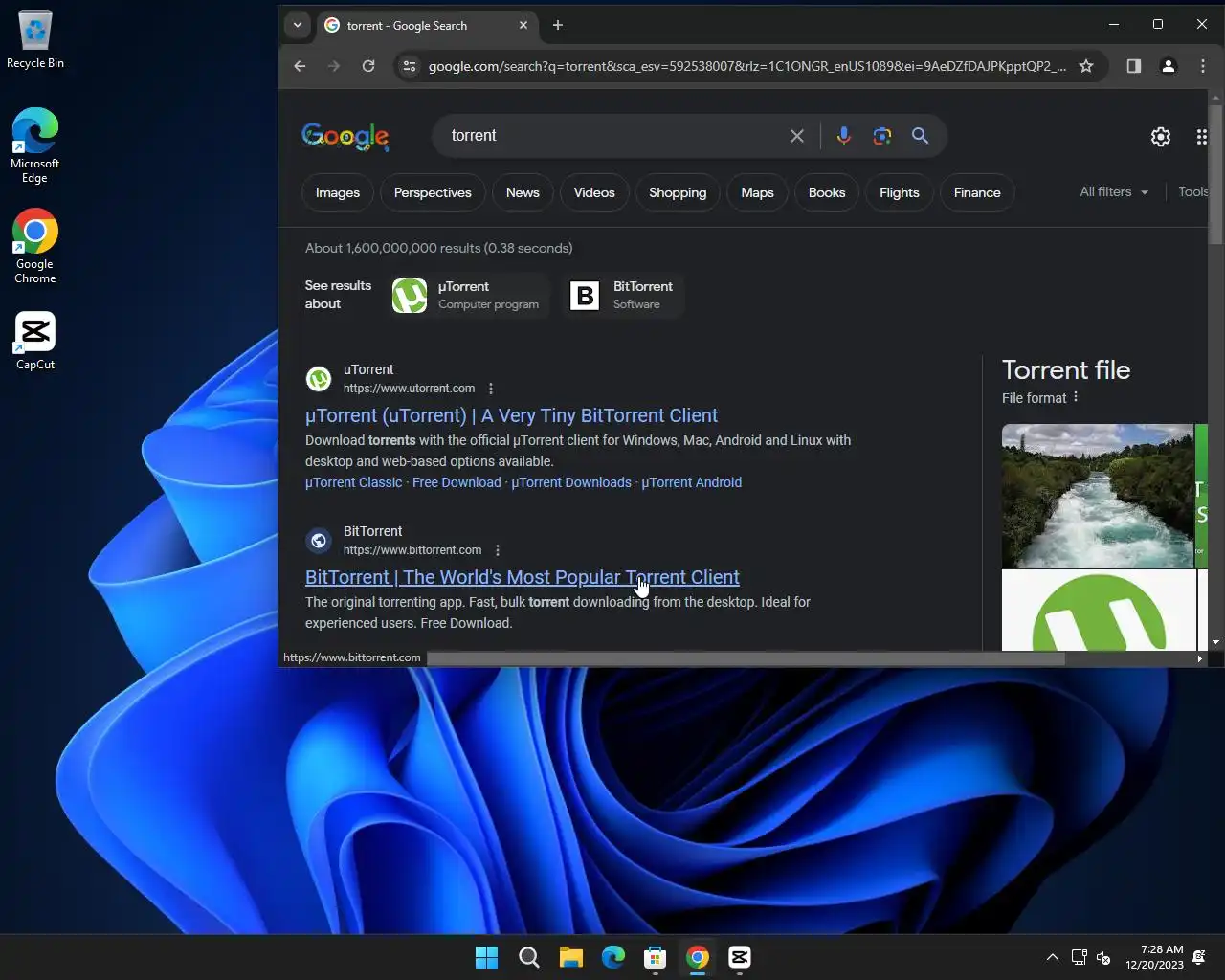Show hidden system tray icons
Screen dimensions: 1225x980
point(1053,957)
